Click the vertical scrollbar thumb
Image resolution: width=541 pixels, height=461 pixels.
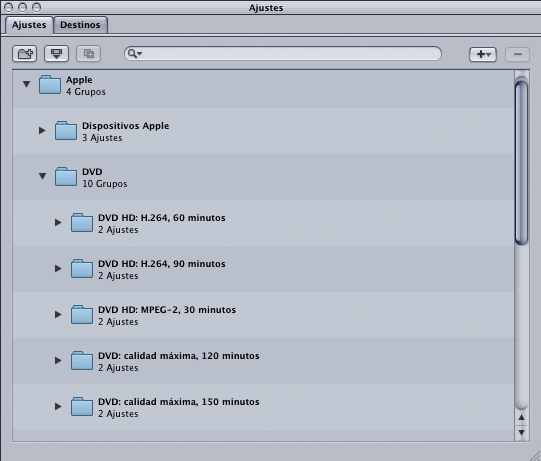(x=521, y=162)
